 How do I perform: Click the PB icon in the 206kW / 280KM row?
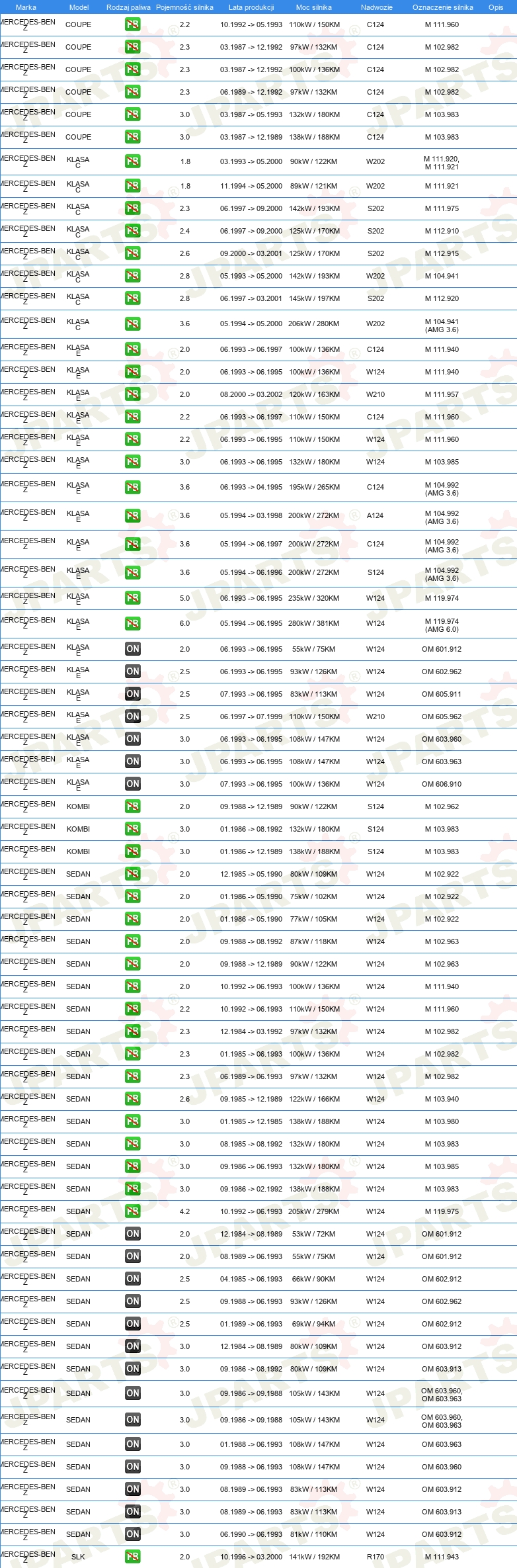coord(133,324)
